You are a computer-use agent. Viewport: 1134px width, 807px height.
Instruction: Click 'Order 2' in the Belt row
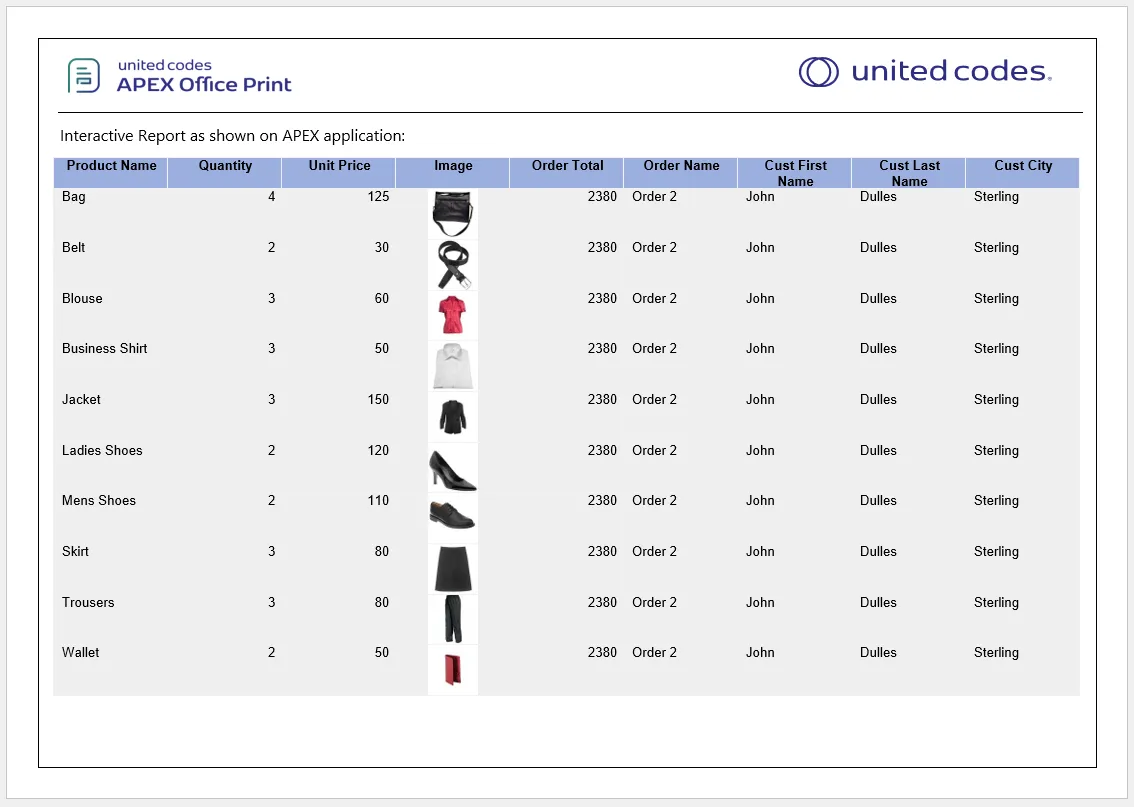pos(655,247)
